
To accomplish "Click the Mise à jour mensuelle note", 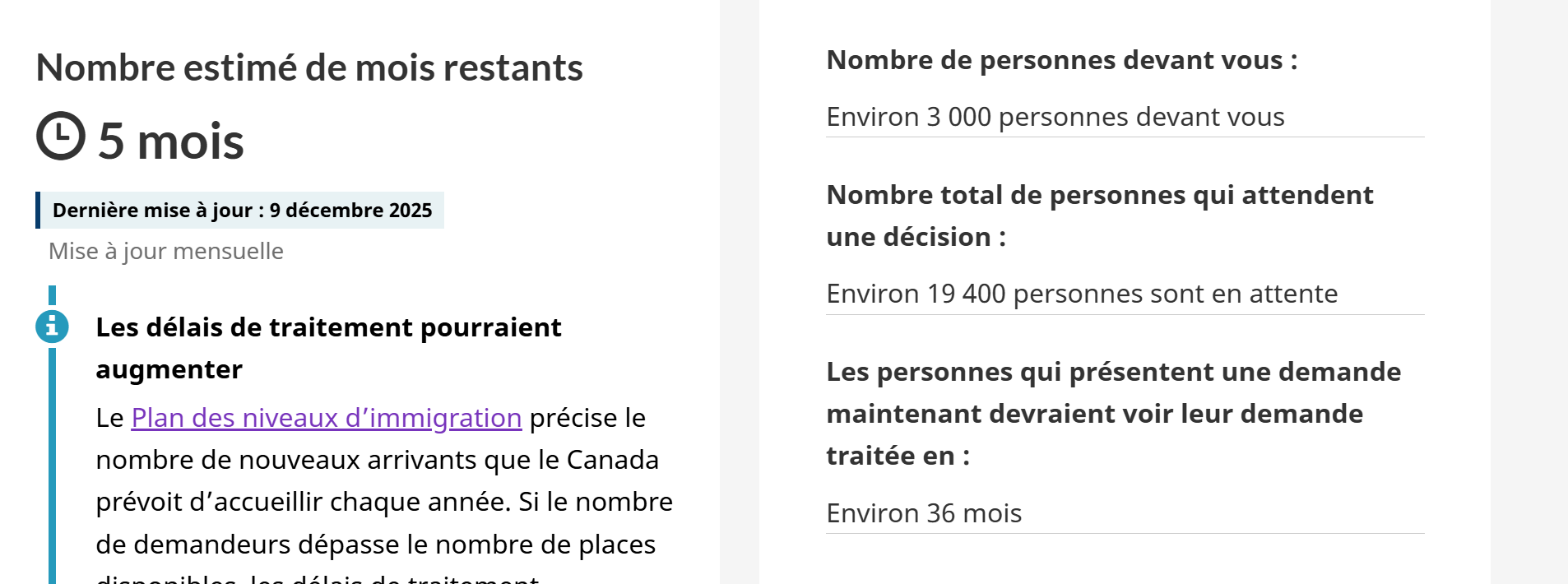I will [166, 251].
